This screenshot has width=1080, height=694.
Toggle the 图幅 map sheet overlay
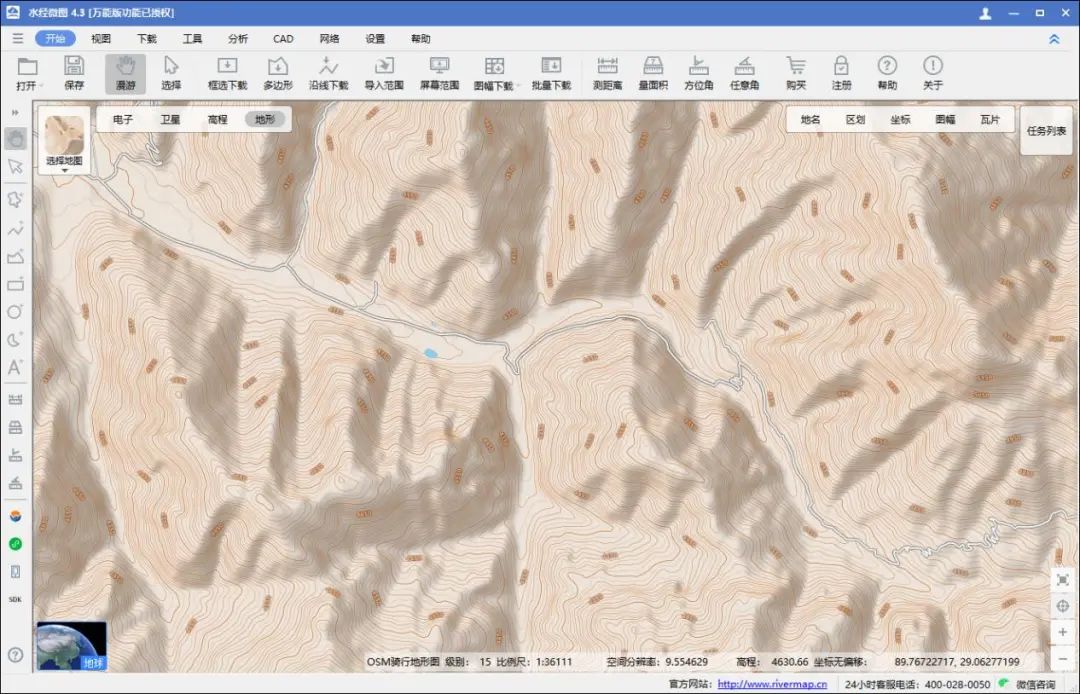coord(945,119)
